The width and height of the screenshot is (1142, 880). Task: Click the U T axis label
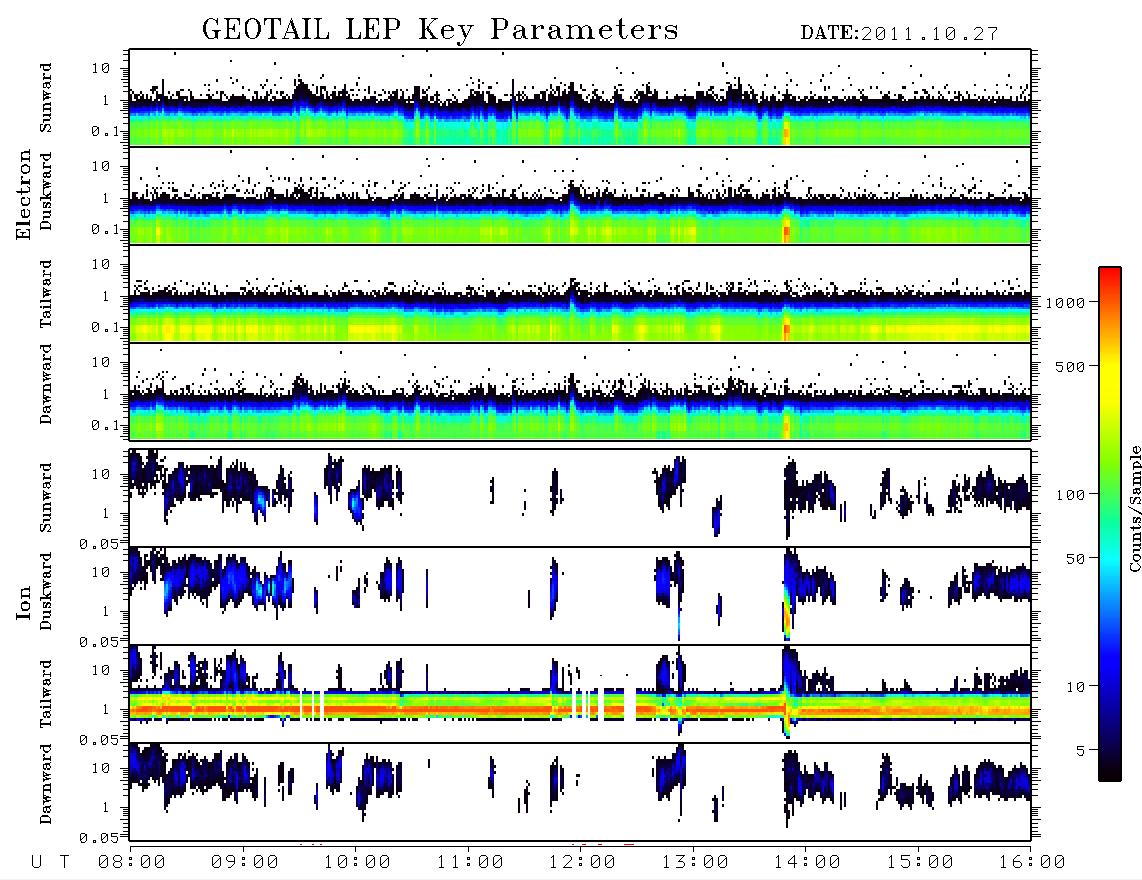coord(51,862)
